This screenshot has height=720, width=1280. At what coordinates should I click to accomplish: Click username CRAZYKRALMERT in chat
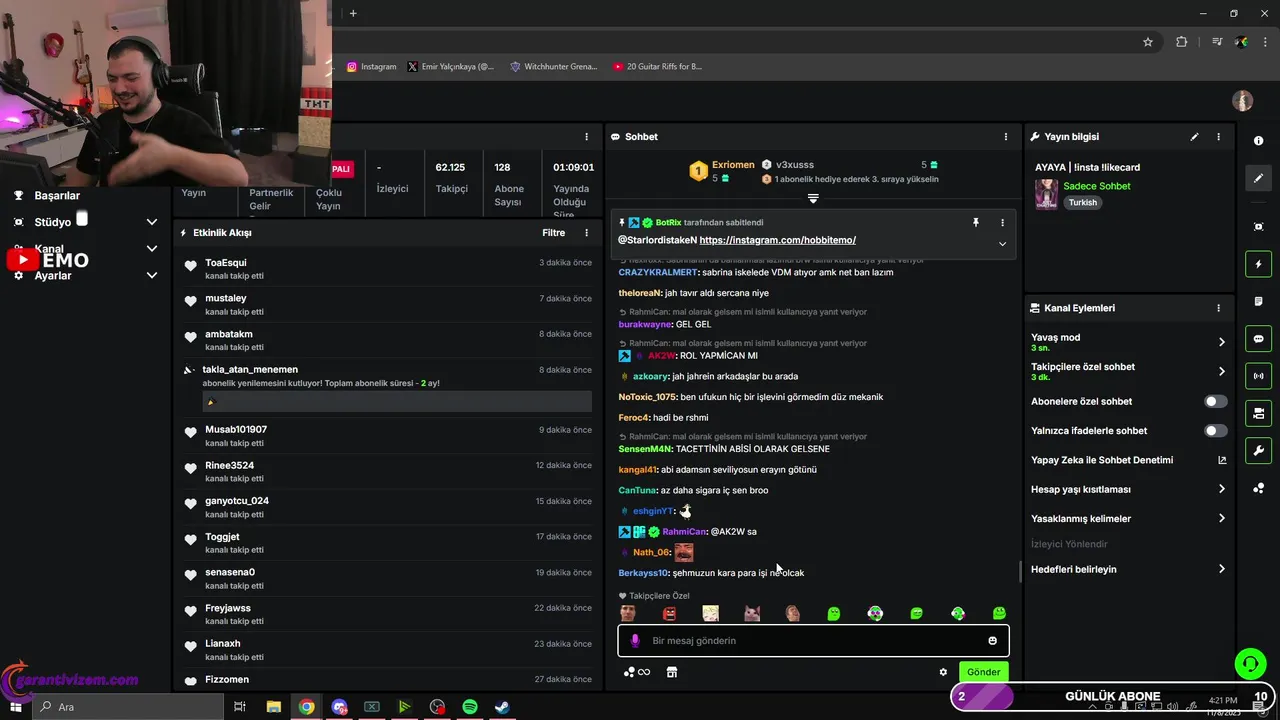click(657, 272)
